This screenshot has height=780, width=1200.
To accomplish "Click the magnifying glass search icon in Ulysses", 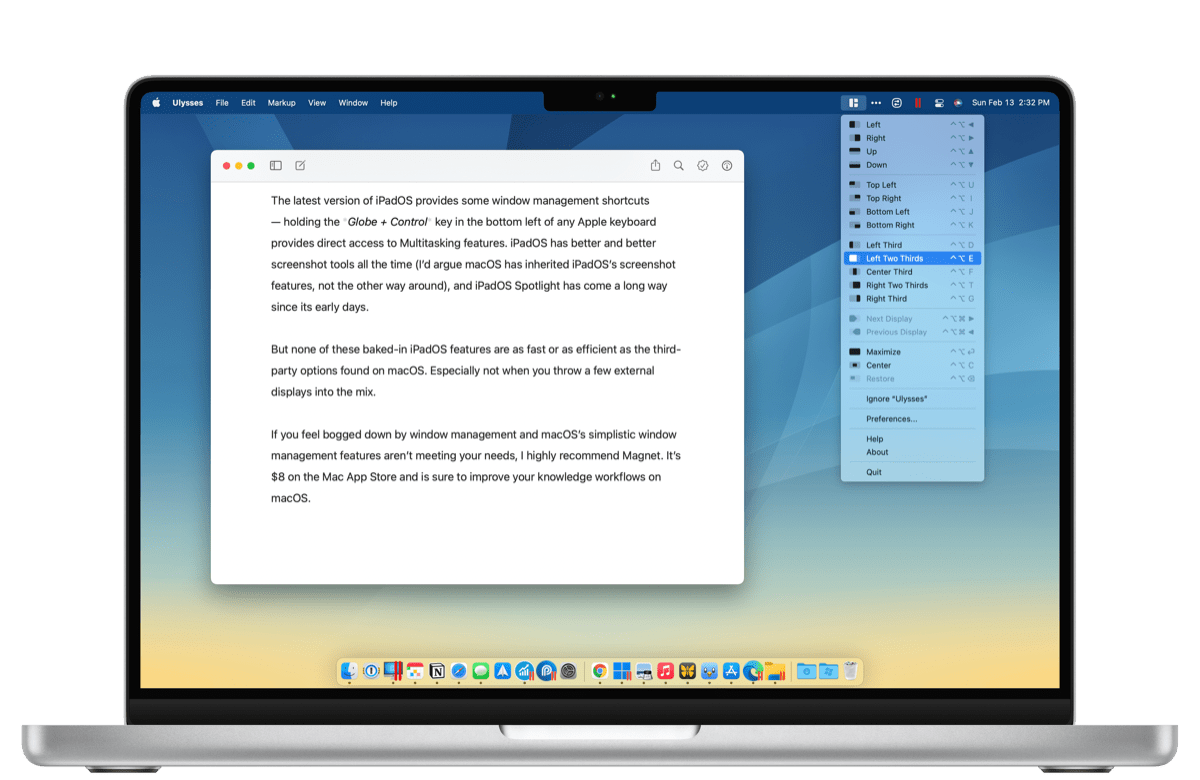I will (x=679, y=166).
